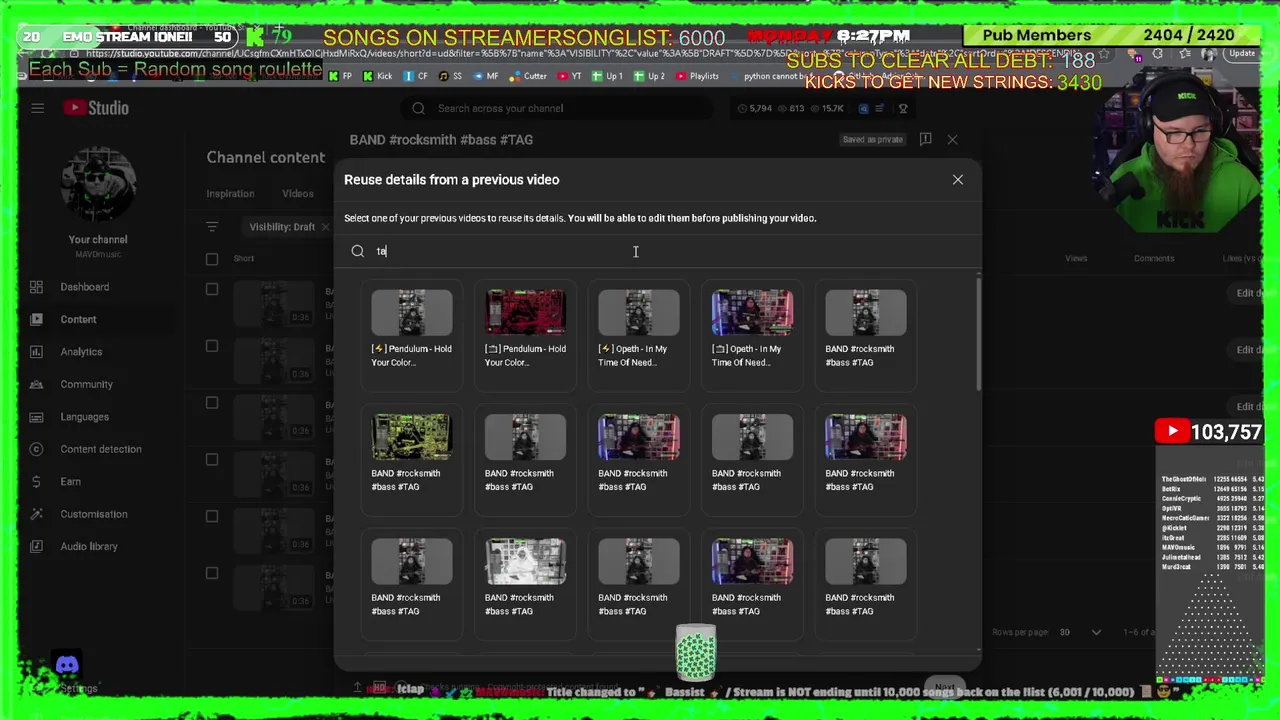Click the Views column header
Screen dimensions: 1280x720
[x=1076, y=259]
